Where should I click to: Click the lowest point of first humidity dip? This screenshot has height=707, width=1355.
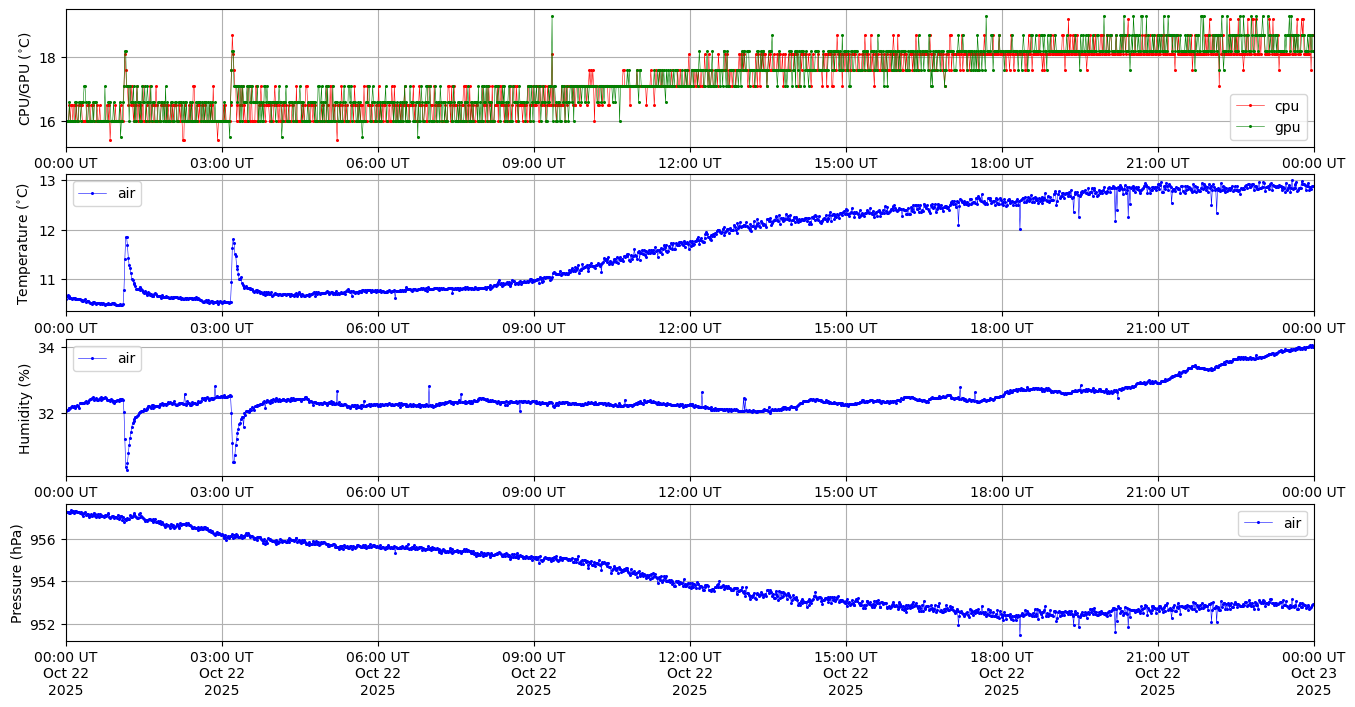click(127, 469)
